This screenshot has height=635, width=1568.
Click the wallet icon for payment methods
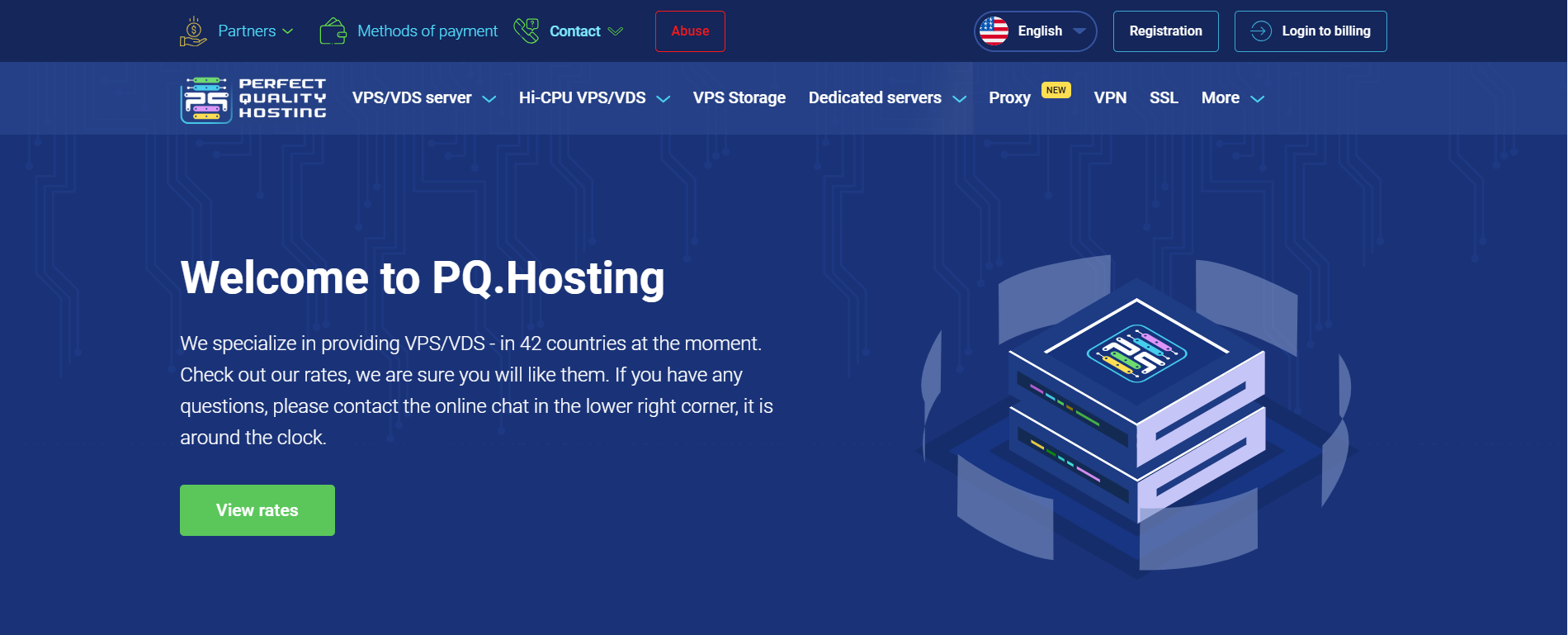pos(333,31)
